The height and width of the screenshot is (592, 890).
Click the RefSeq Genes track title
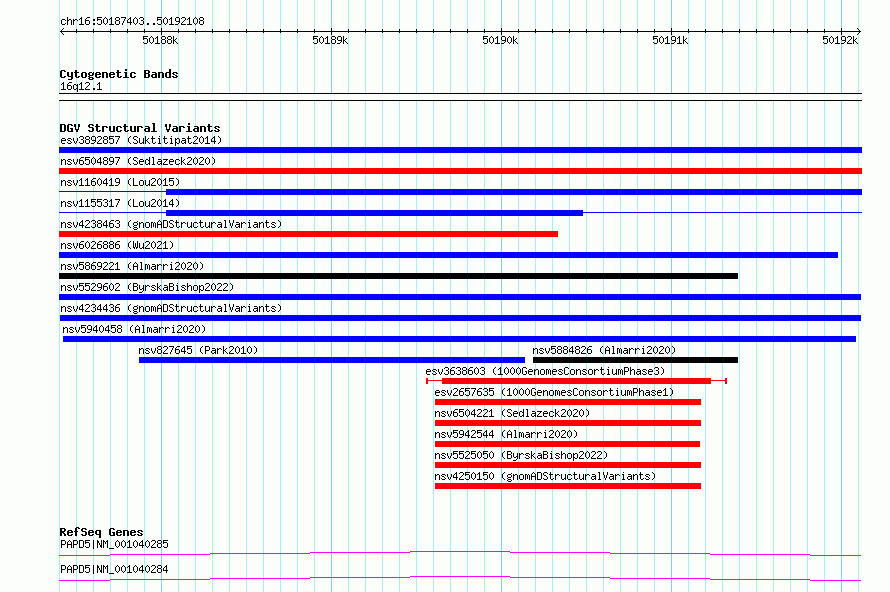pos(101,532)
